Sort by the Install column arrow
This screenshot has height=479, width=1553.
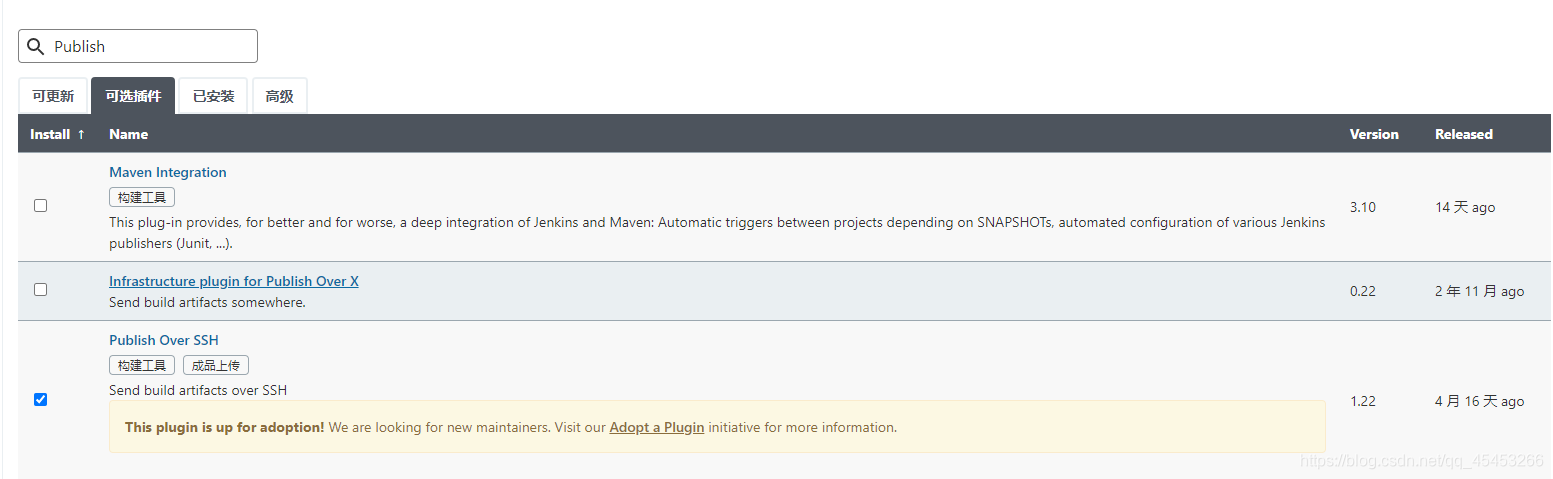[x=81, y=134]
